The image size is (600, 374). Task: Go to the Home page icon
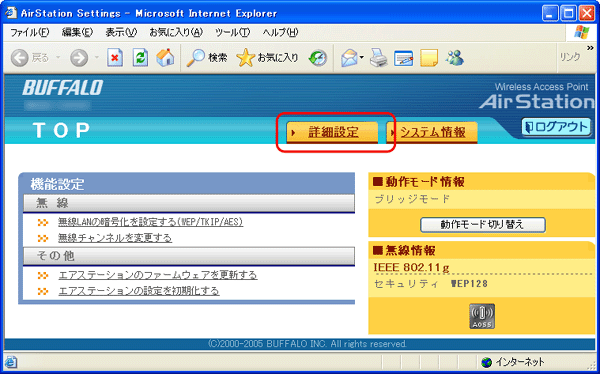[165, 57]
